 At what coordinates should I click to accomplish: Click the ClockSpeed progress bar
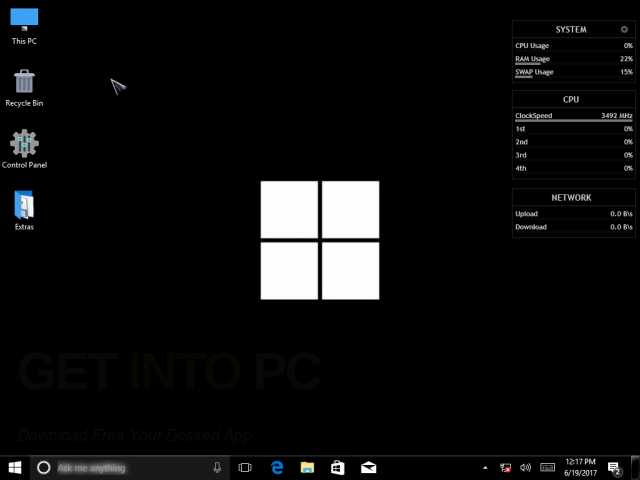click(x=573, y=121)
